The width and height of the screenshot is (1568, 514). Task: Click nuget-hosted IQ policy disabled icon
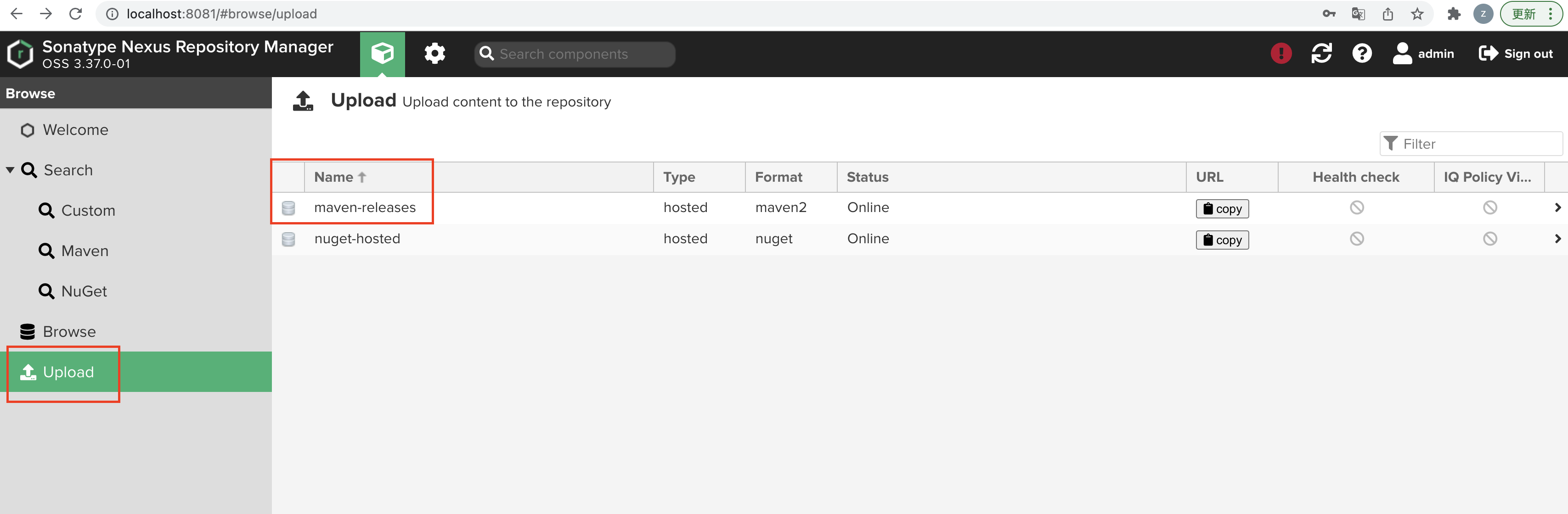(x=1489, y=239)
